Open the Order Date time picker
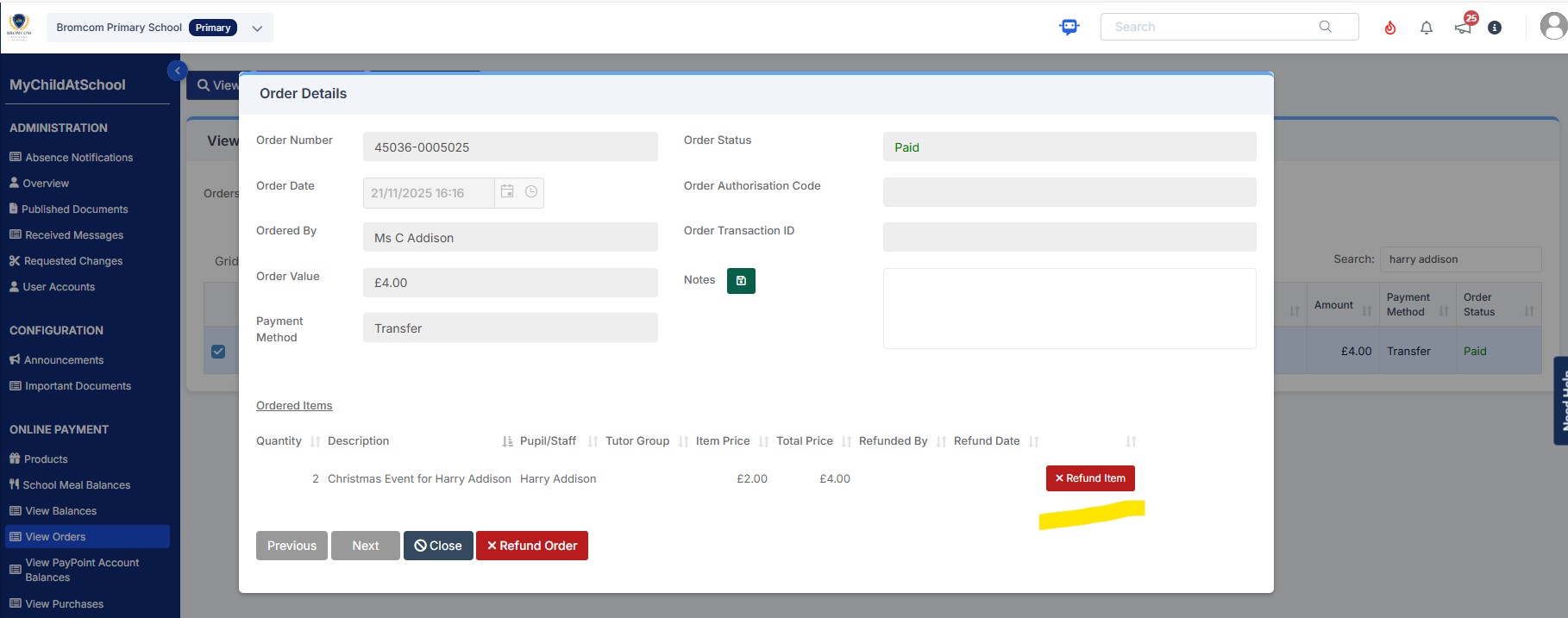Viewport: 1568px width, 618px height. [531, 192]
